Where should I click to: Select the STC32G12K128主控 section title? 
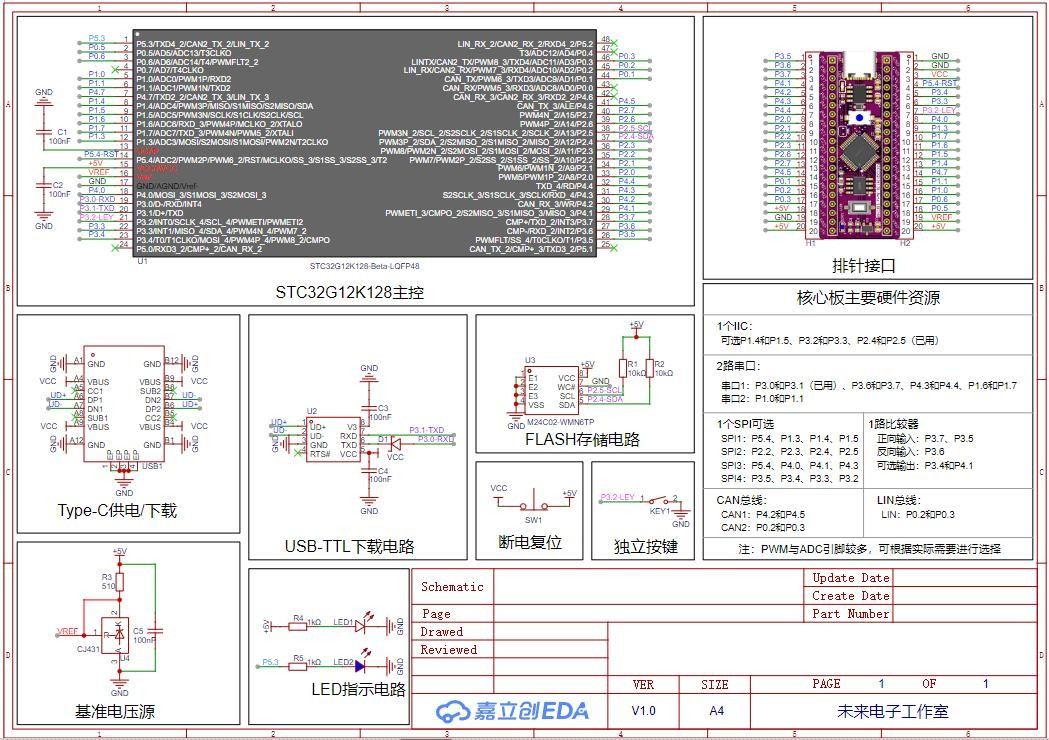click(x=350, y=292)
